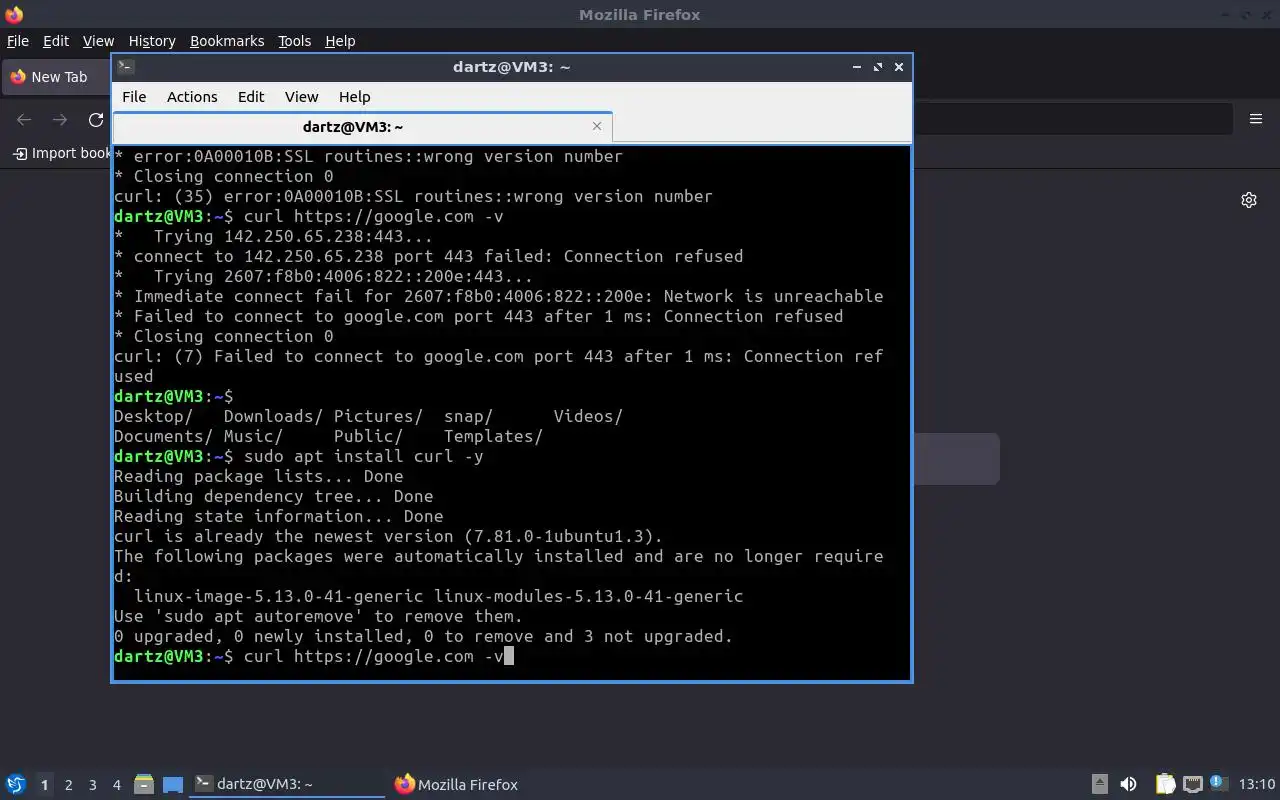Click the 'linux-image-5.13.0-41-generic' text
The width and height of the screenshot is (1280, 800).
tap(278, 596)
